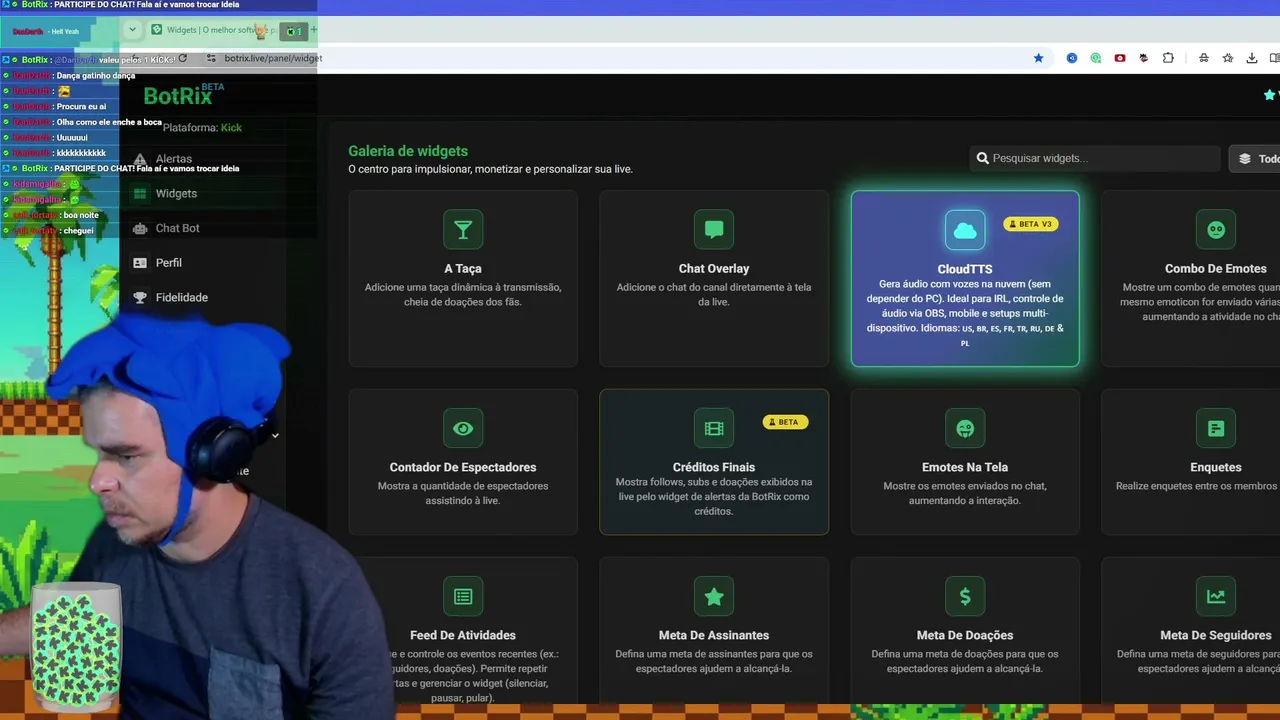Open the Créditos Finais widget card title
Viewport: 1280px width, 720px height.
(714, 467)
